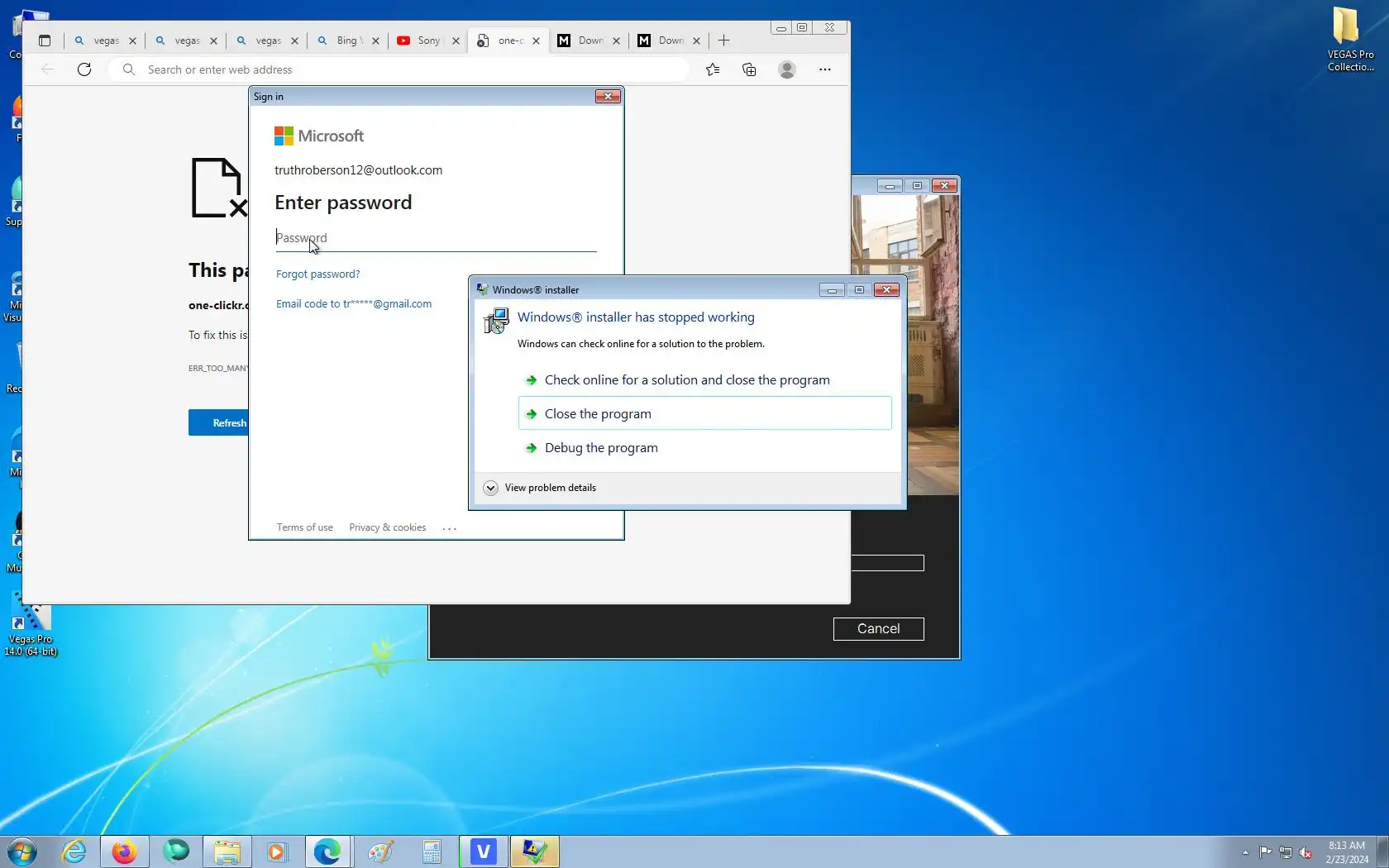
Task: Open the Edge Collections icon
Action: pyautogui.click(x=749, y=69)
